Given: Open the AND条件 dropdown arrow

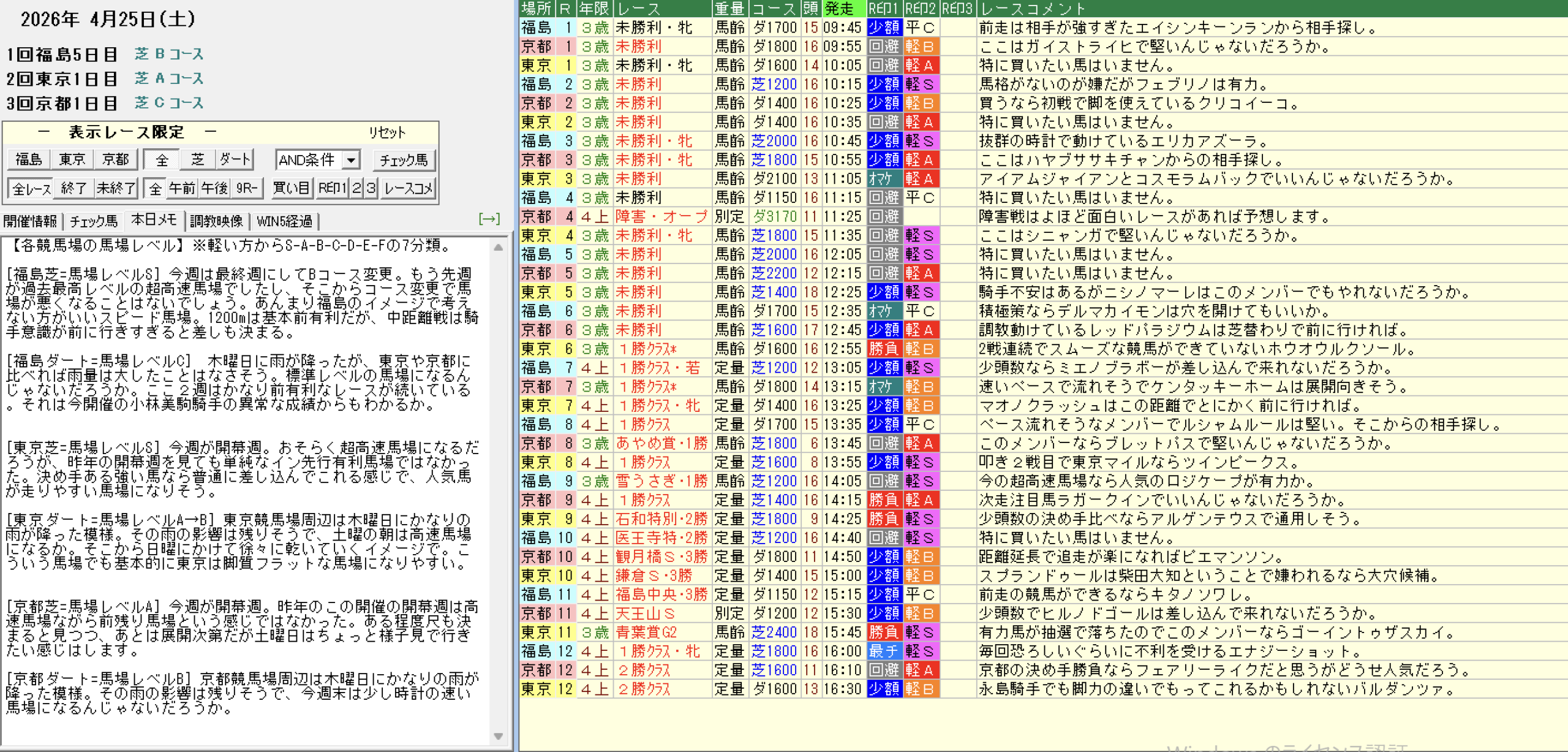Looking at the screenshot, I should [351, 160].
